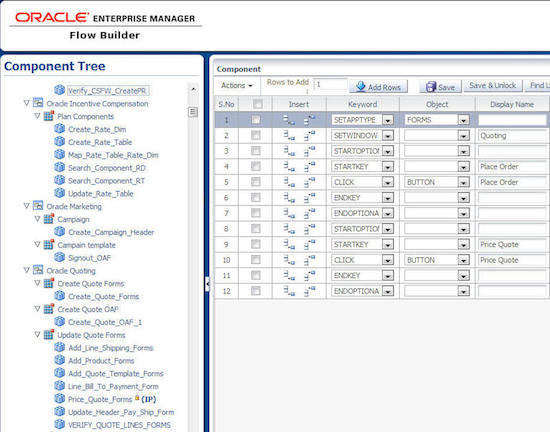
Task: Open the Actions menu
Action: (x=237, y=86)
